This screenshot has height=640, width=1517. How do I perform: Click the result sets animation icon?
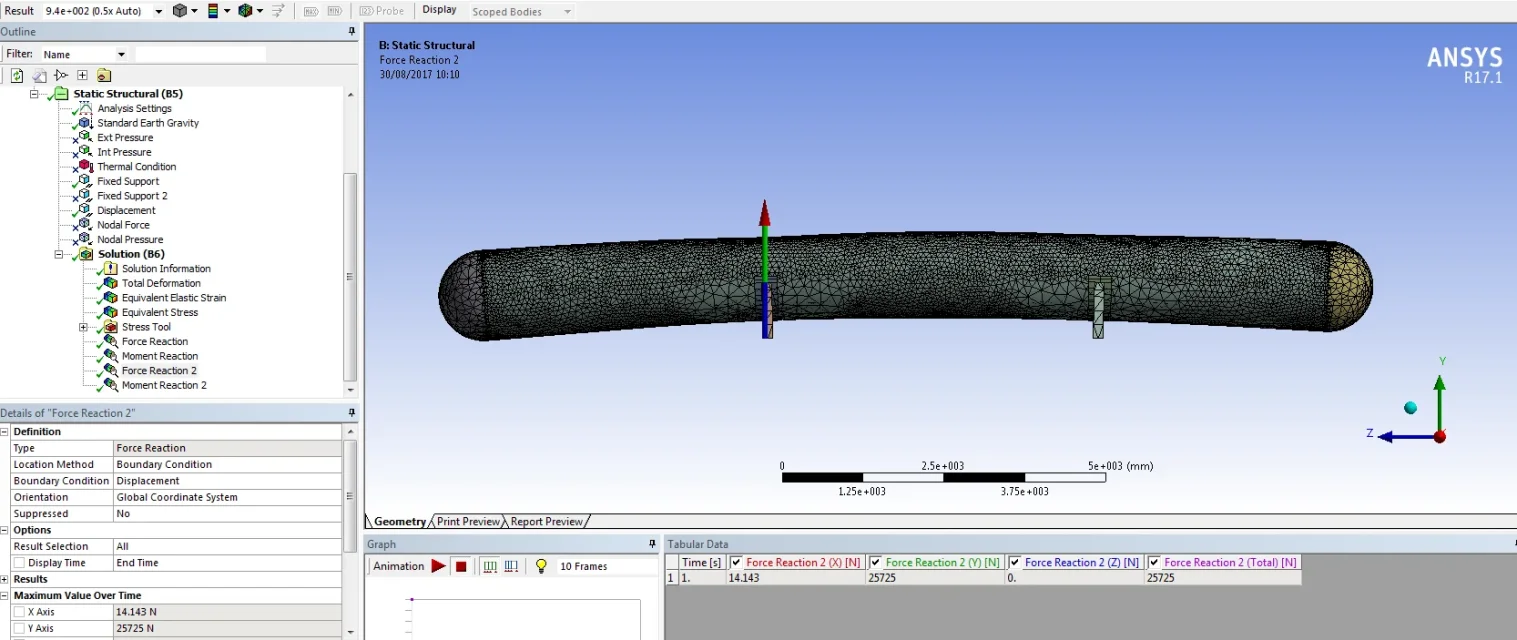tap(511, 566)
